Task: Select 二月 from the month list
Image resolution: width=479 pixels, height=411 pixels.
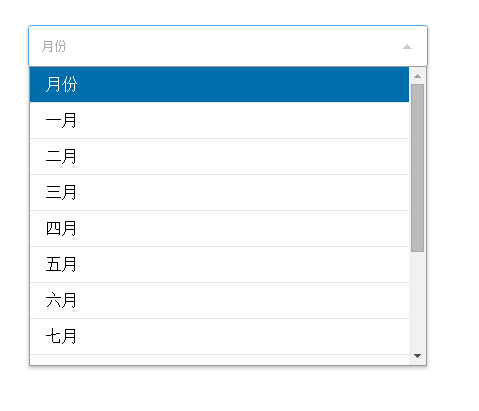Action: click(219, 156)
